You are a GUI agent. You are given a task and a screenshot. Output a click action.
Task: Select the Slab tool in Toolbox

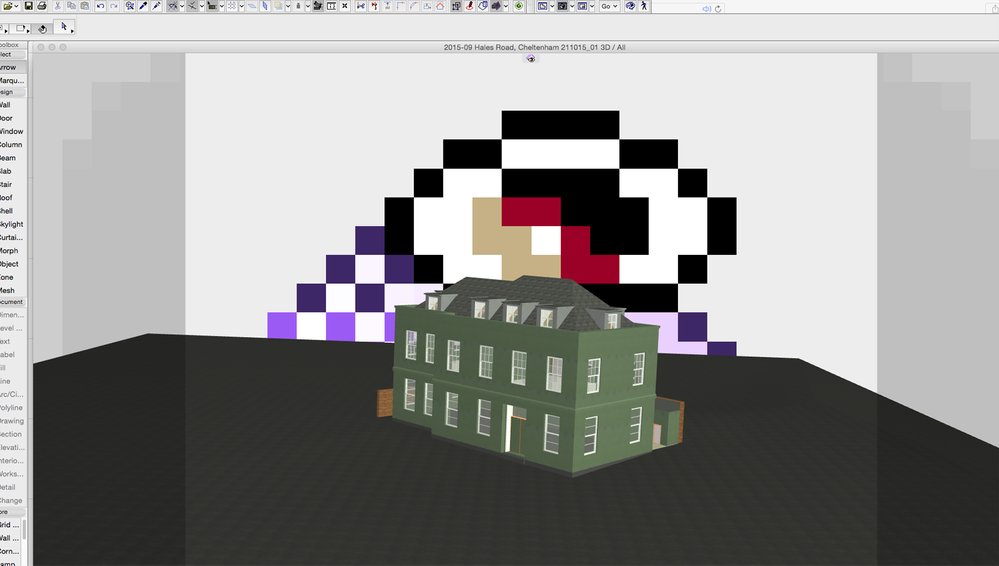(12, 171)
